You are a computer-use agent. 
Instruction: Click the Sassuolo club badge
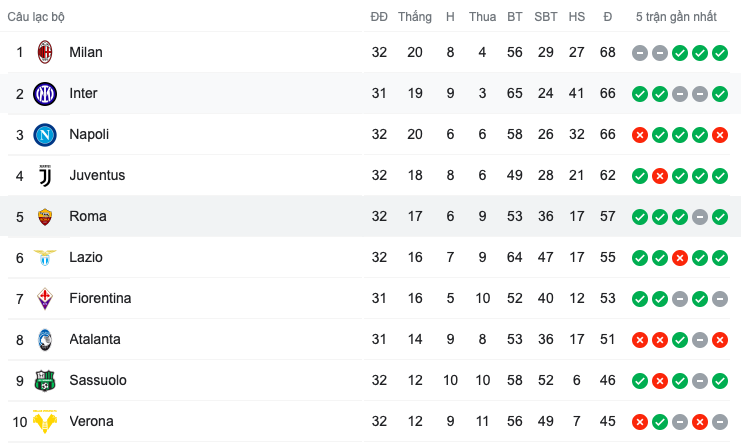pyautogui.click(x=45, y=380)
